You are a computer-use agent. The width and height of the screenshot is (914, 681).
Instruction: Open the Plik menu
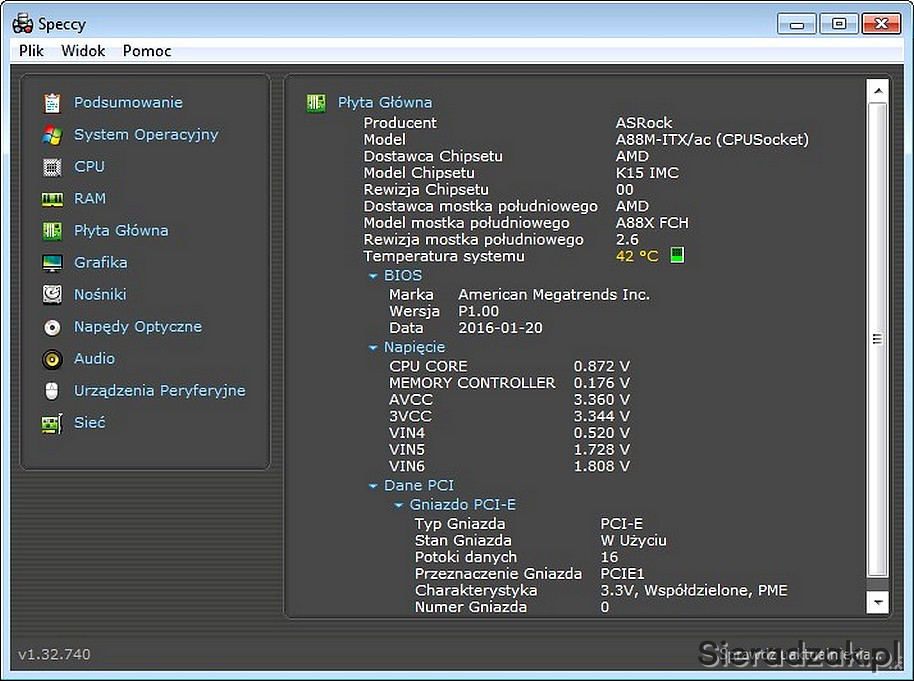tap(31, 51)
